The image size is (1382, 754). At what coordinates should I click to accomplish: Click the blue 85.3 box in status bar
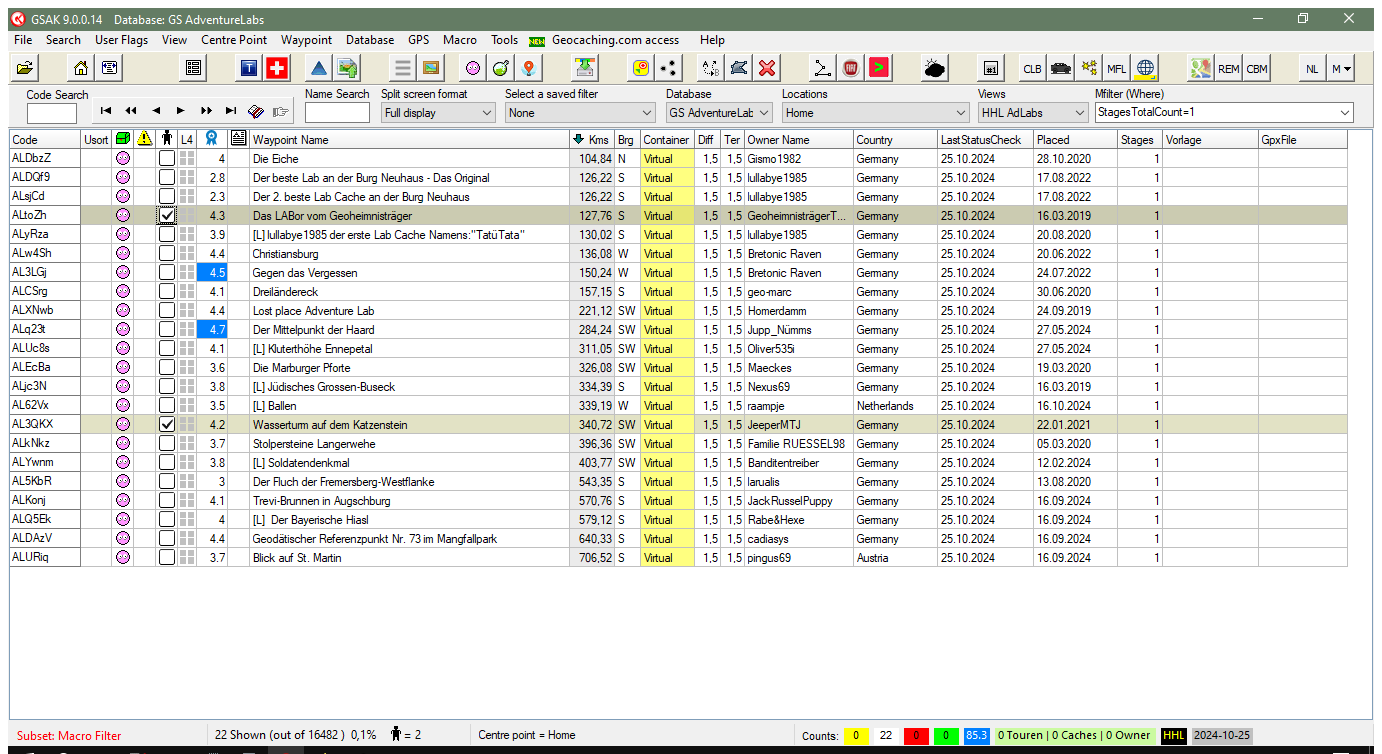(977, 735)
